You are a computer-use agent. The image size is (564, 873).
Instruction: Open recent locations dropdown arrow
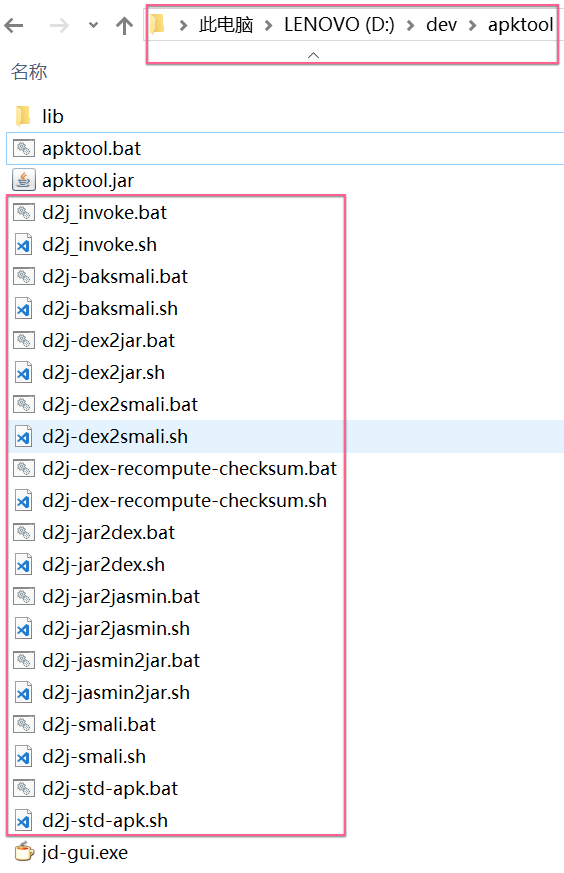[x=93, y=25]
